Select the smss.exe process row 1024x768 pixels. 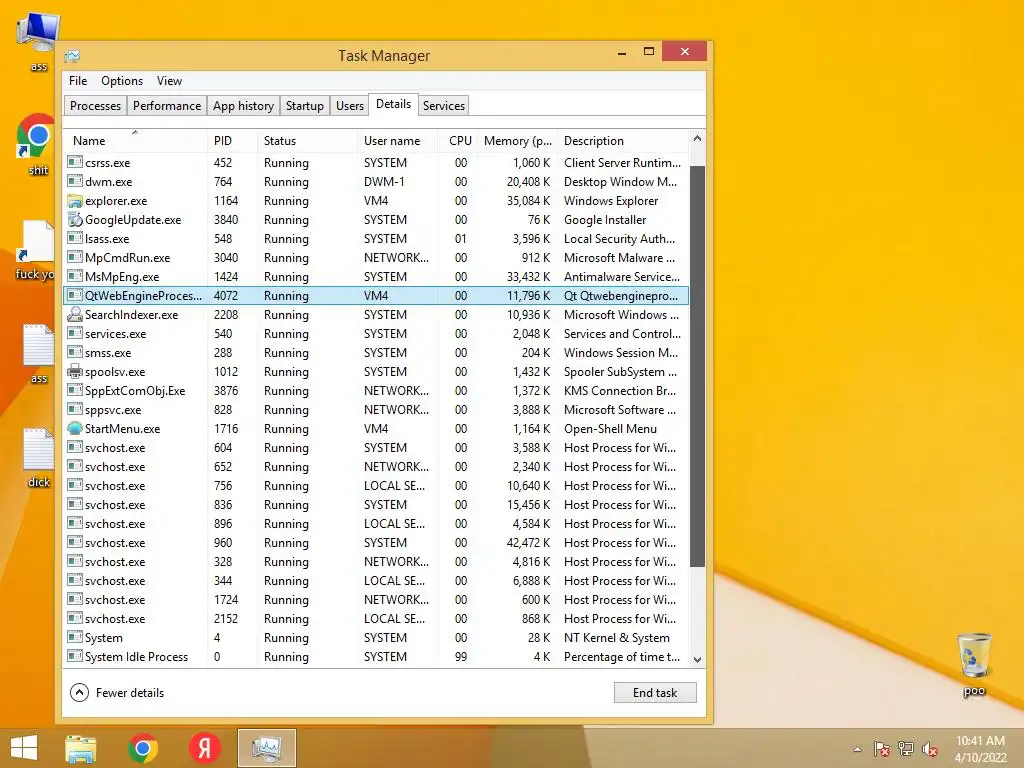(376, 352)
